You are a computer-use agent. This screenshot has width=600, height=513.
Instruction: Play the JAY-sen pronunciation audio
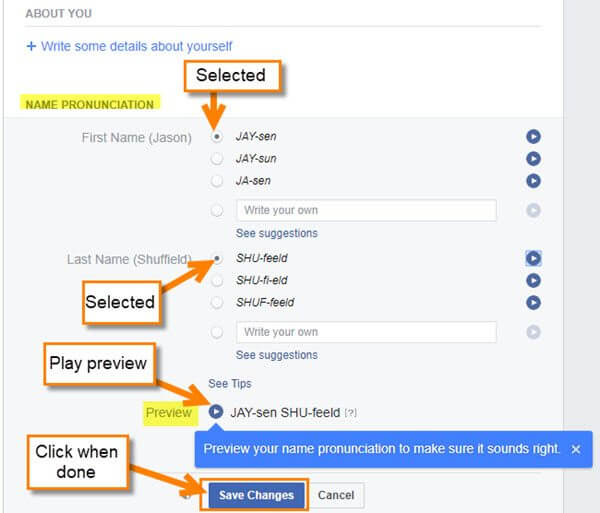coord(533,137)
